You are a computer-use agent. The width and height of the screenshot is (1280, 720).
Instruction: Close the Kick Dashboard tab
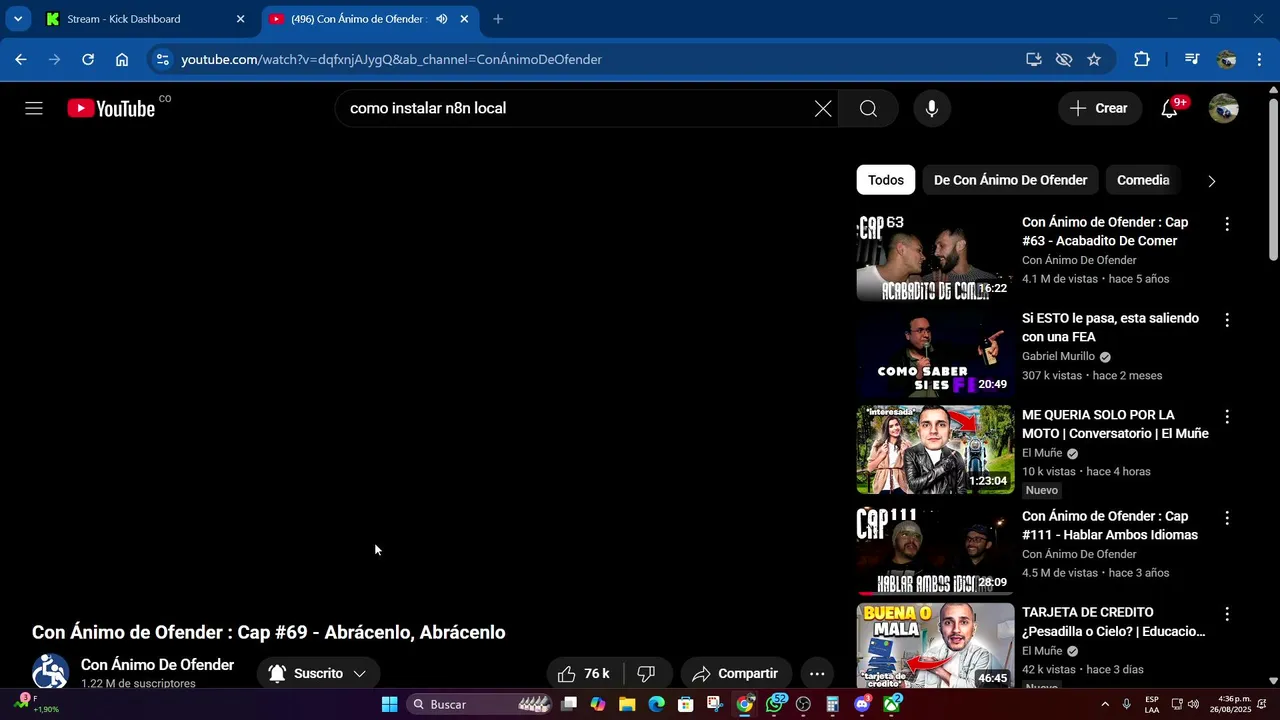click(x=240, y=19)
